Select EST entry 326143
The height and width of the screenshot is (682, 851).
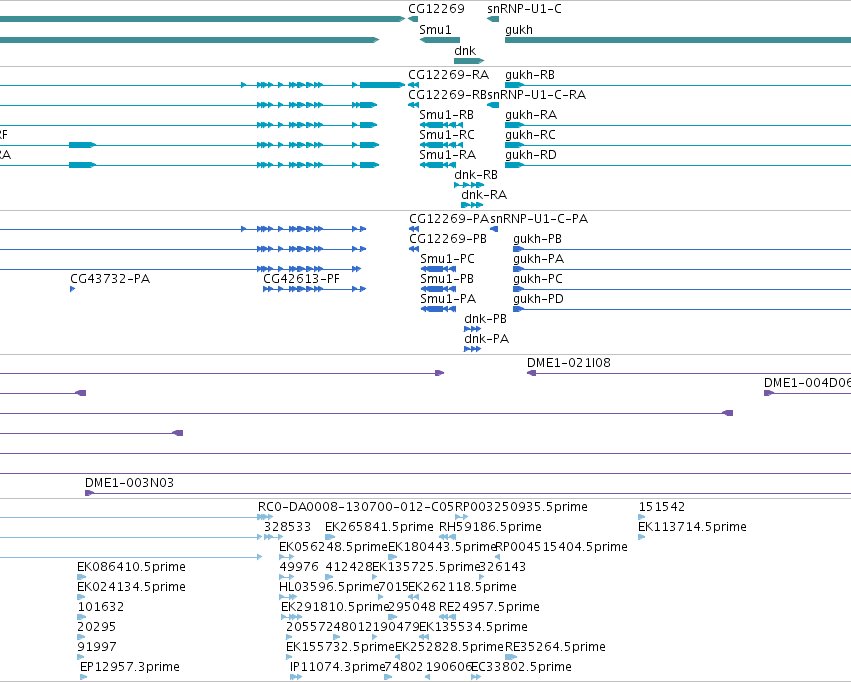click(503, 567)
